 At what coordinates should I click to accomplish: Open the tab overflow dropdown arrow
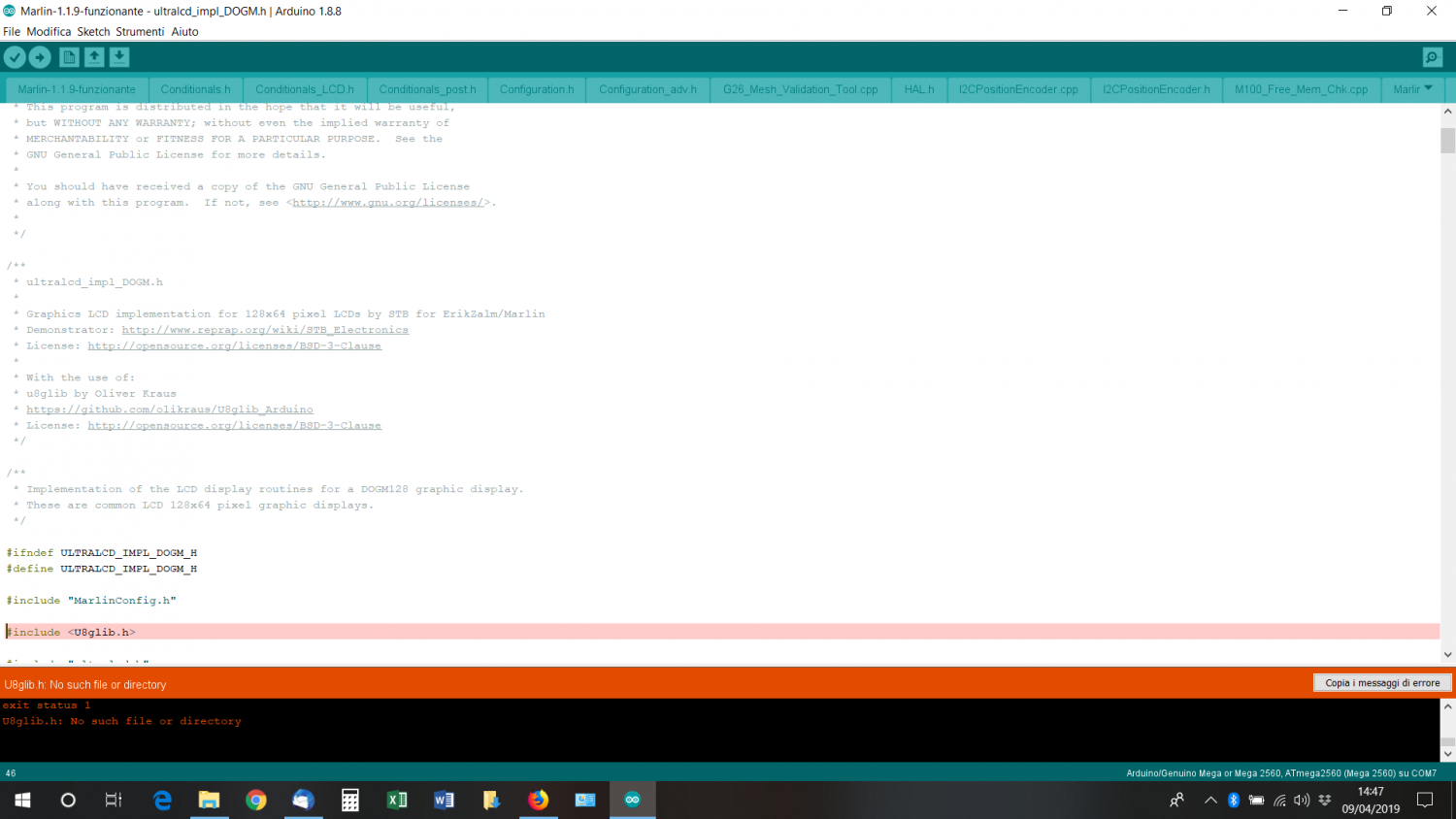(x=1428, y=88)
